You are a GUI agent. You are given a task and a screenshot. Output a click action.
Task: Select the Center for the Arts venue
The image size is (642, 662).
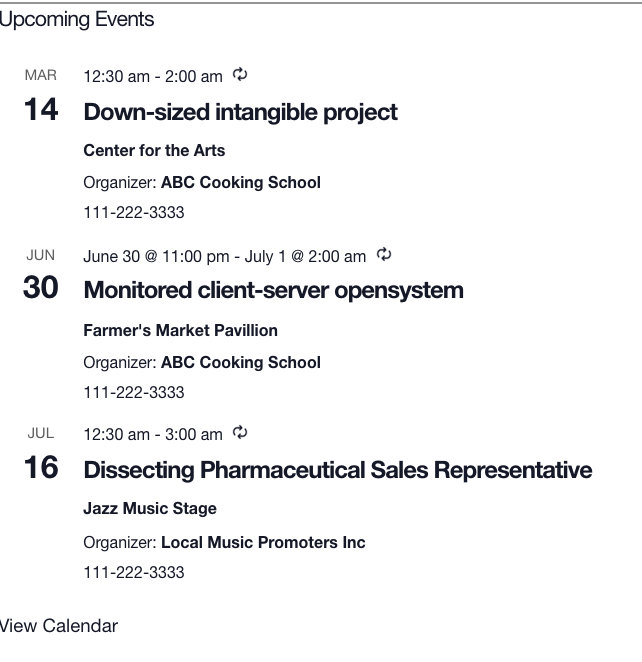(154, 151)
